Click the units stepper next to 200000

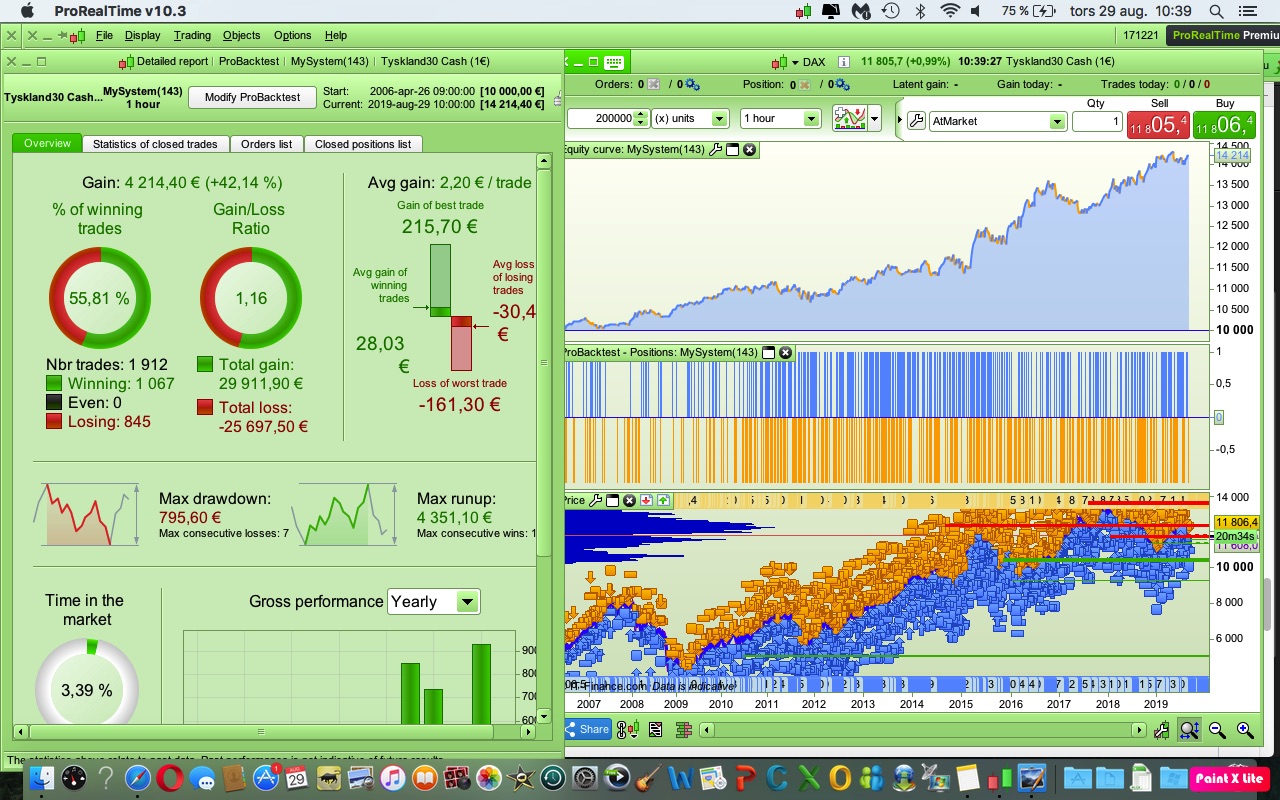(x=641, y=118)
